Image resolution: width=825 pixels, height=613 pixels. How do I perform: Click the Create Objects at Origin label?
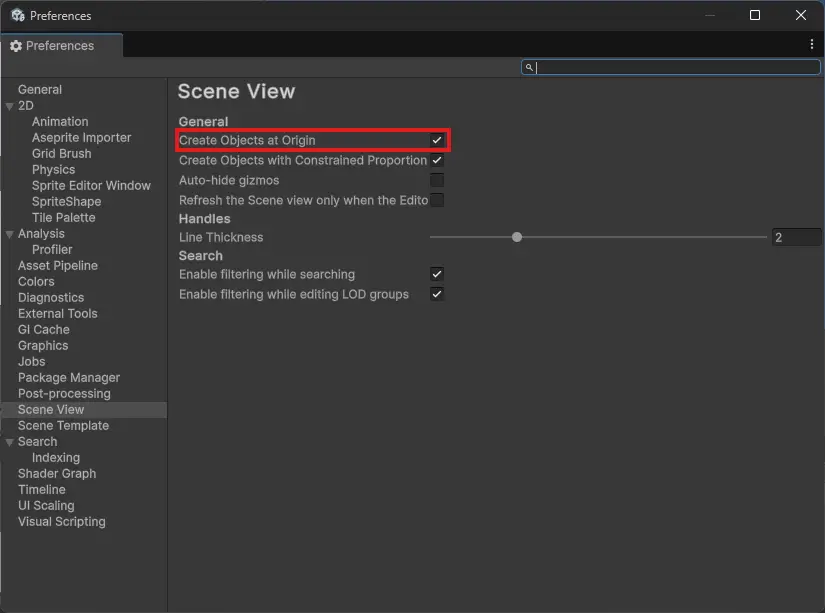[247, 140]
